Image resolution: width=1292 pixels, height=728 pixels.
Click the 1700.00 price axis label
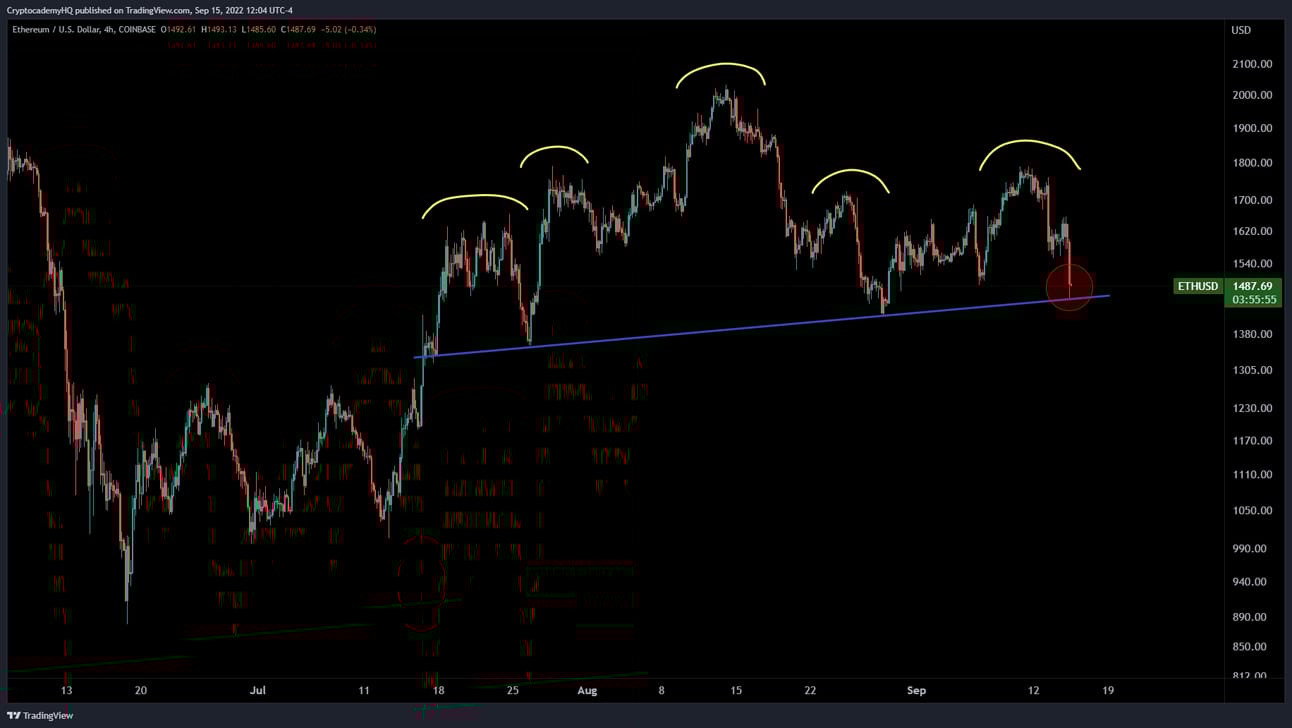pyautogui.click(x=1252, y=200)
